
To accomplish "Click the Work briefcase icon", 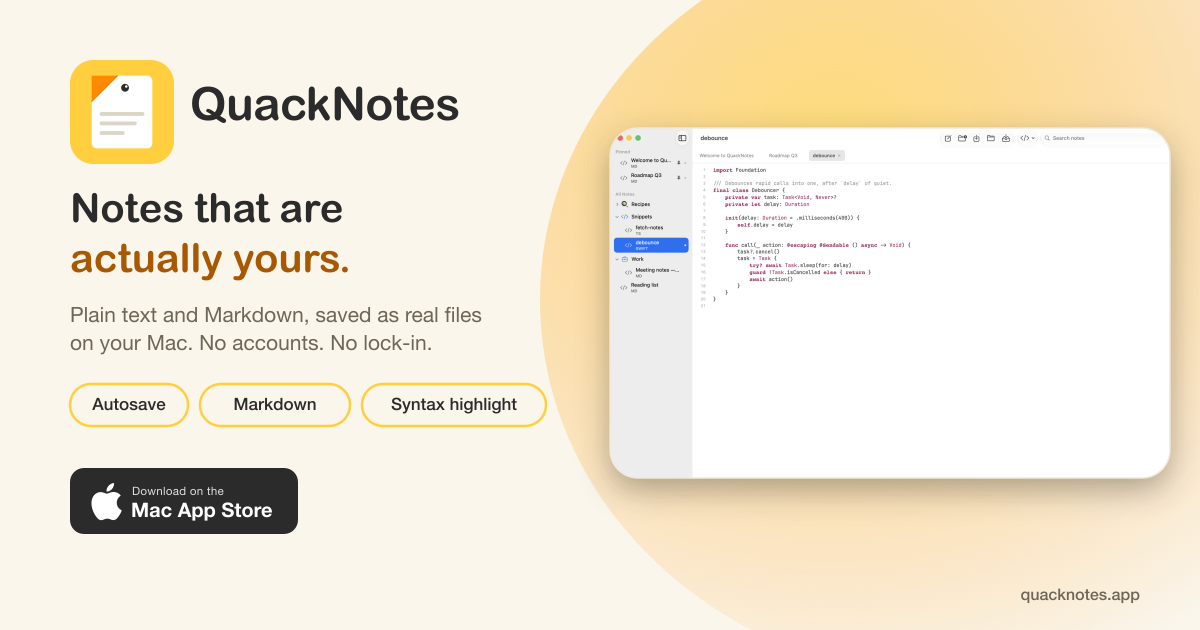I will [x=625, y=259].
